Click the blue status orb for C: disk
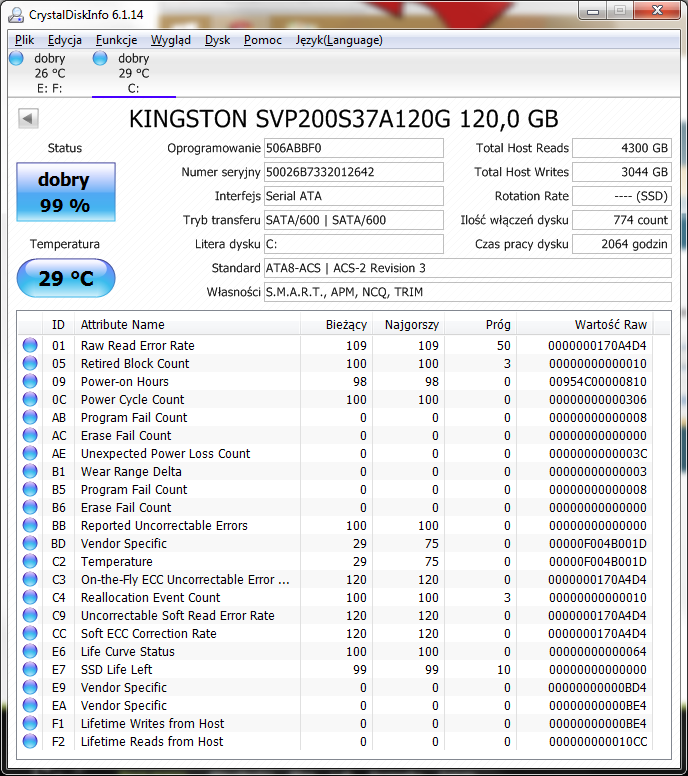688x776 pixels. (x=100, y=58)
